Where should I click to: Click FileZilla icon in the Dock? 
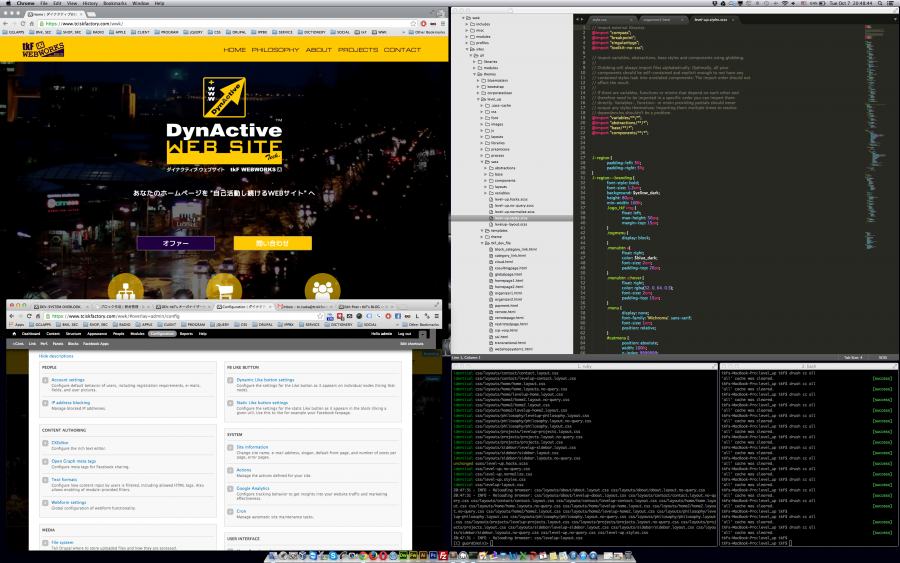pyautogui.click(x=443, y=556)
